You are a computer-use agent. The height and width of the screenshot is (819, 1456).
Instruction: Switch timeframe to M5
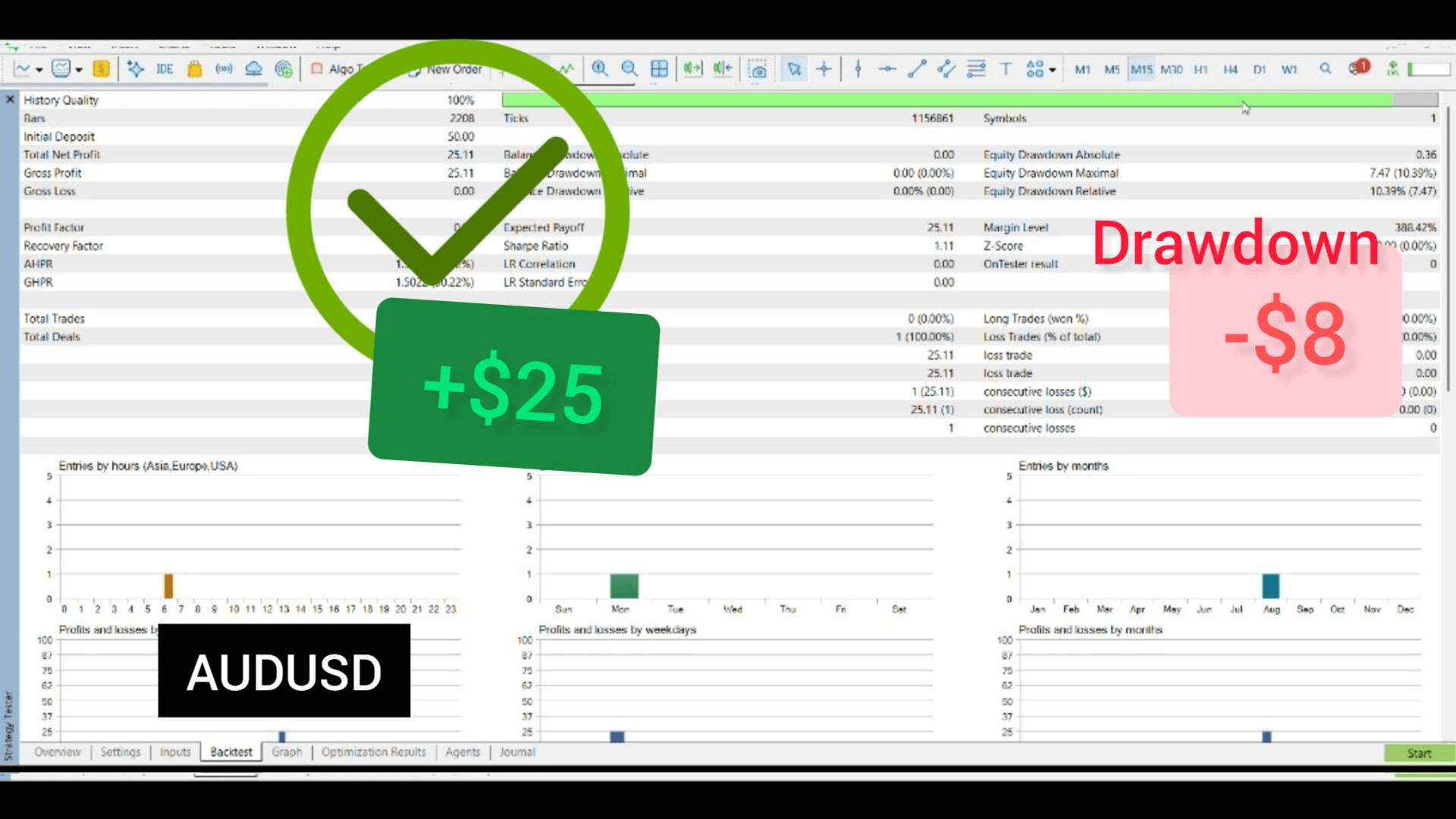(x=1112, y=69)
